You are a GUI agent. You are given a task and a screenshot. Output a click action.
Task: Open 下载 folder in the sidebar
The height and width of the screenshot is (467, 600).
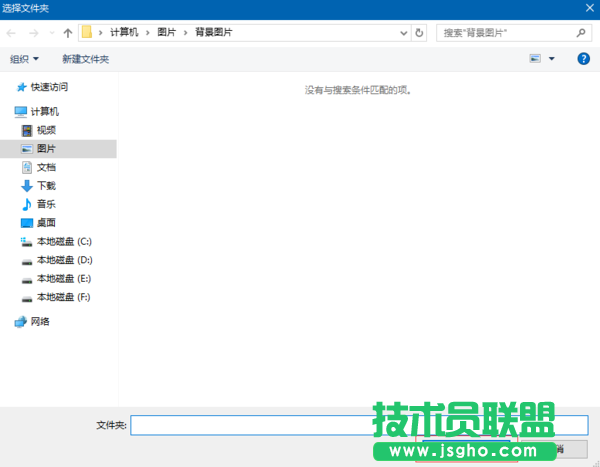[x=46, y=186]
